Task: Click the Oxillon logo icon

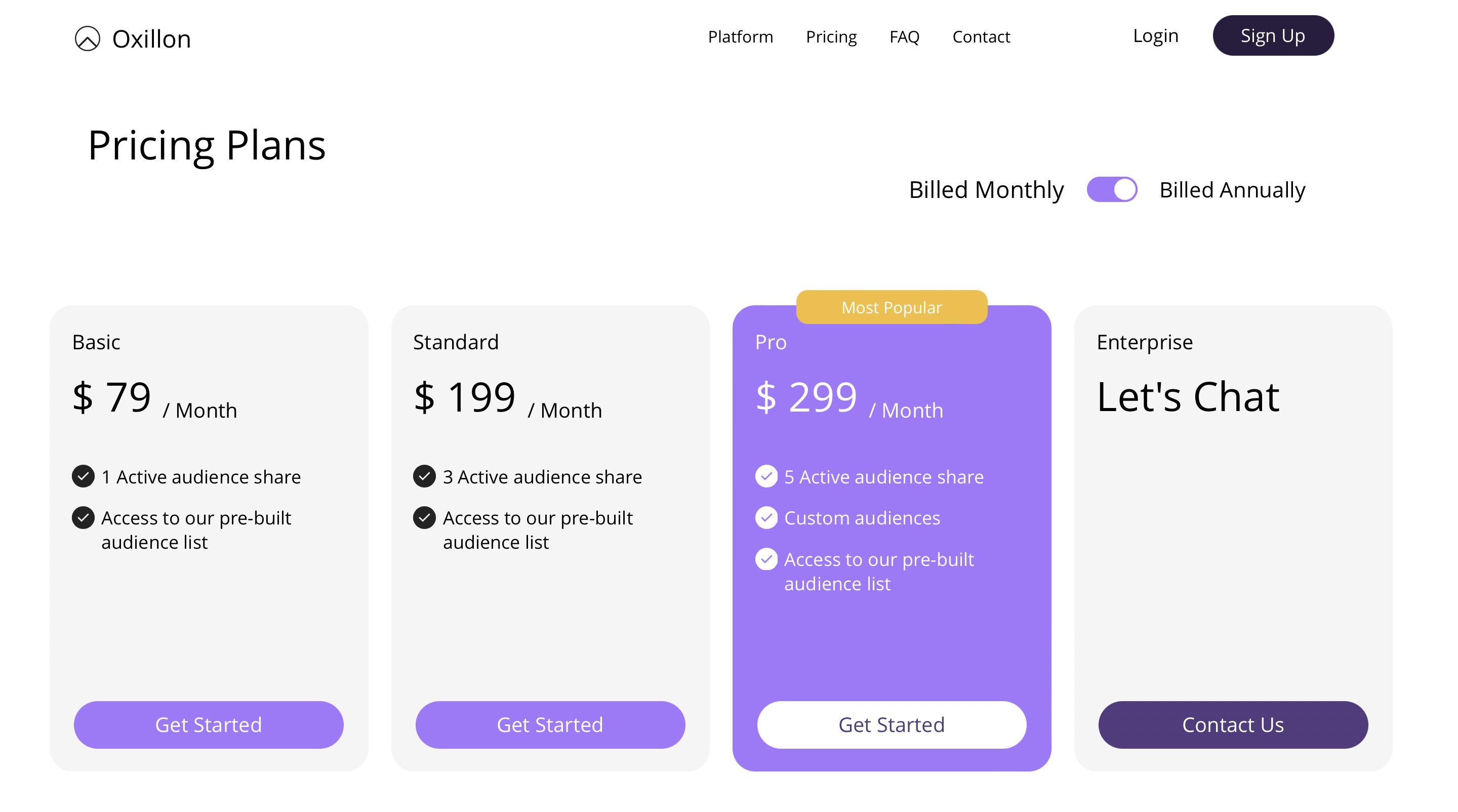Action: [87, 38]
